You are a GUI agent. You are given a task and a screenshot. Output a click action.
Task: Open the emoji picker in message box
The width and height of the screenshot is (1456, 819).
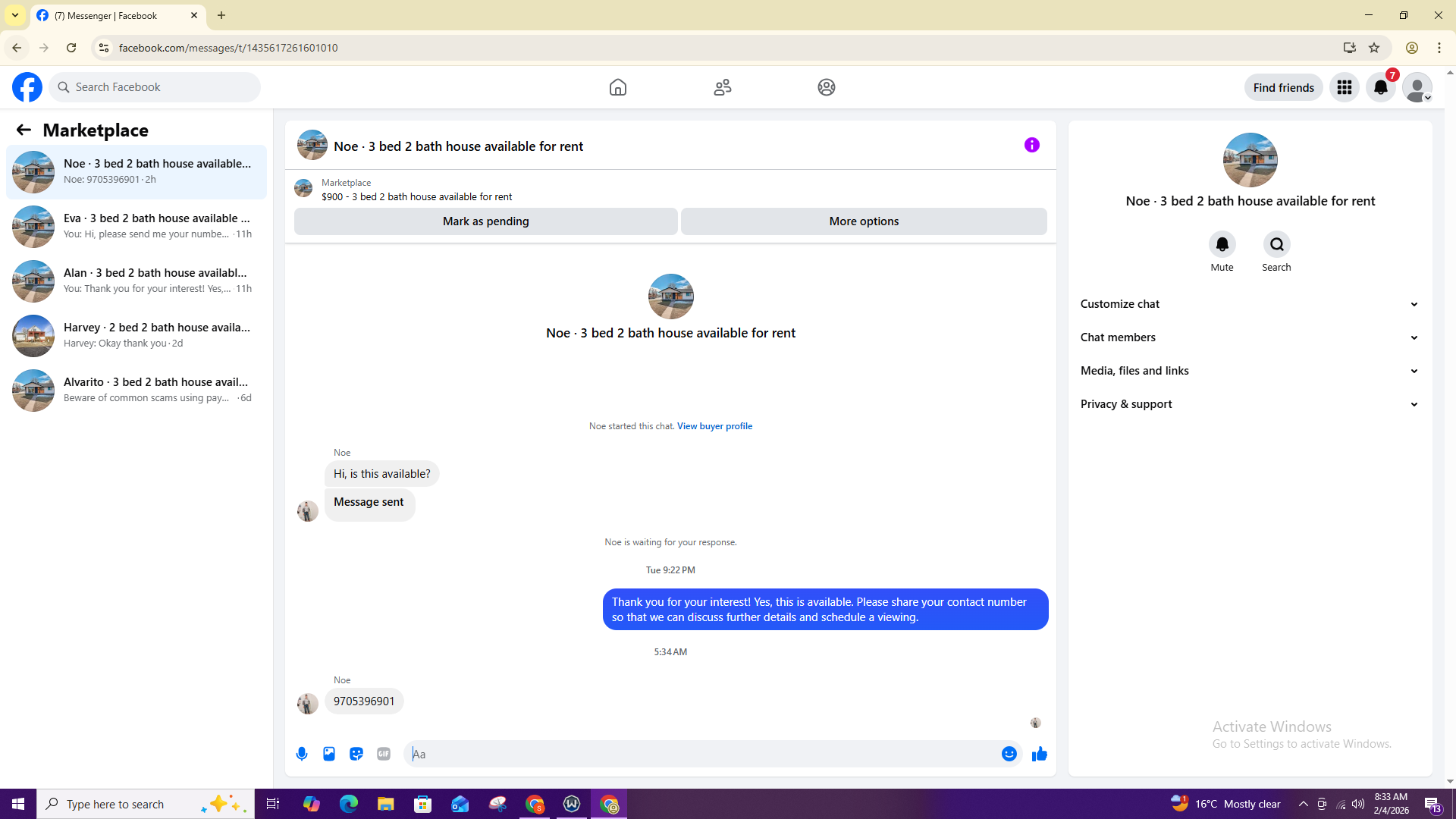pyautogui.click(x=1009, y=754)
